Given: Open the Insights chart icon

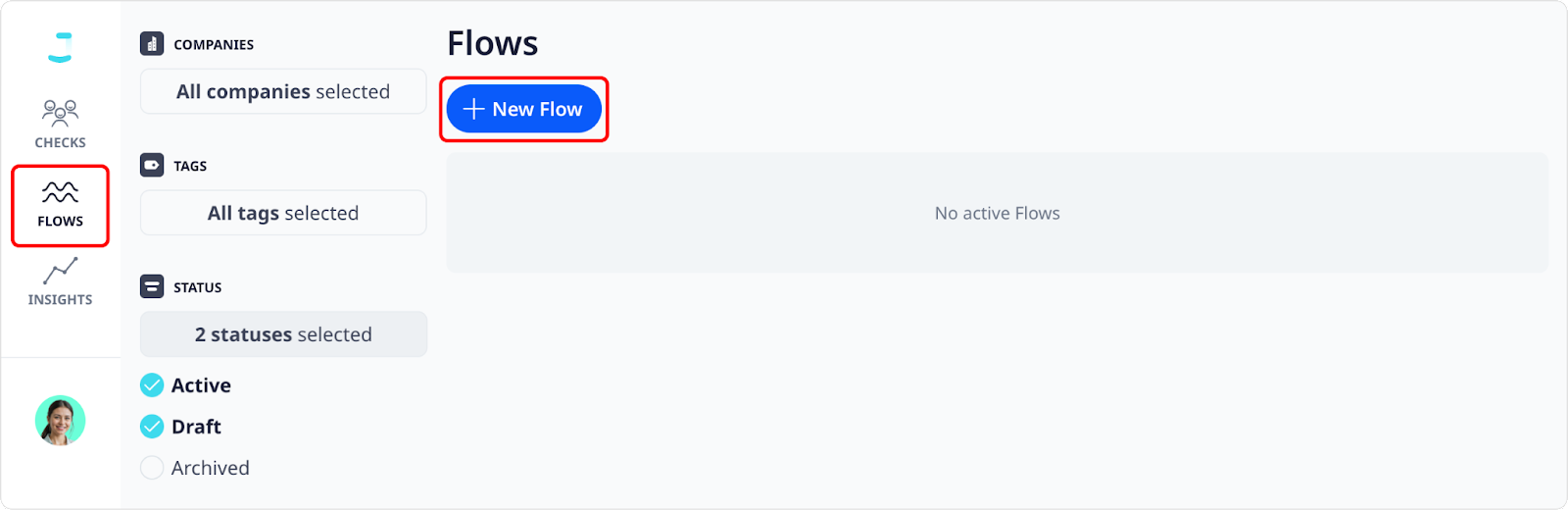Looking at the screenshot, I should [x=60, y=271].
